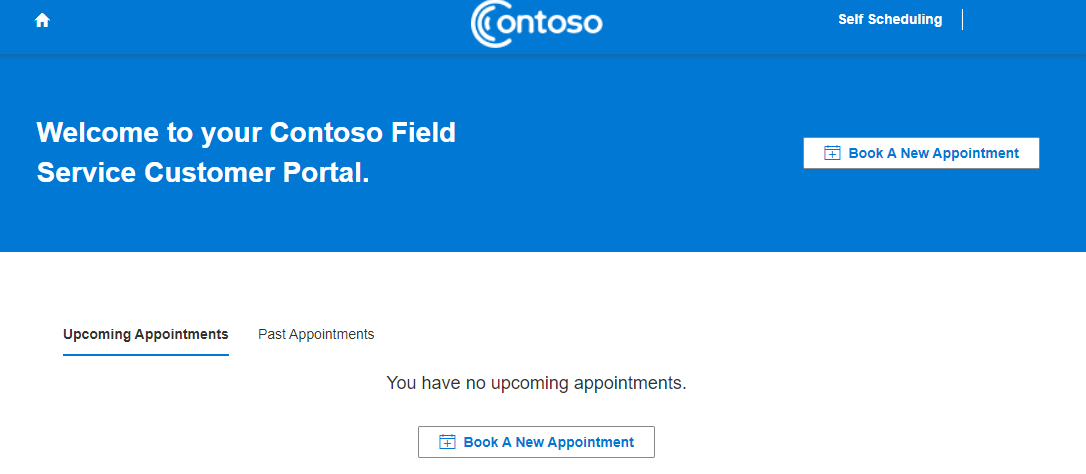1086x474 pixels.
Task: Switch to the Past Appointments tab
Action: (x=316, y=334)
